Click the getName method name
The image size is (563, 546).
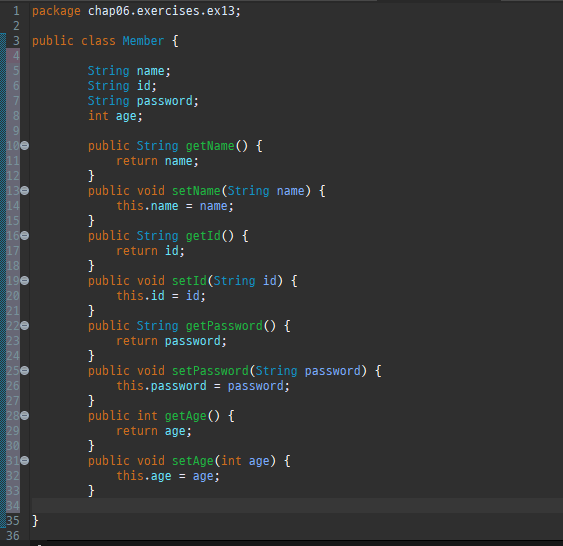point(210,146)
